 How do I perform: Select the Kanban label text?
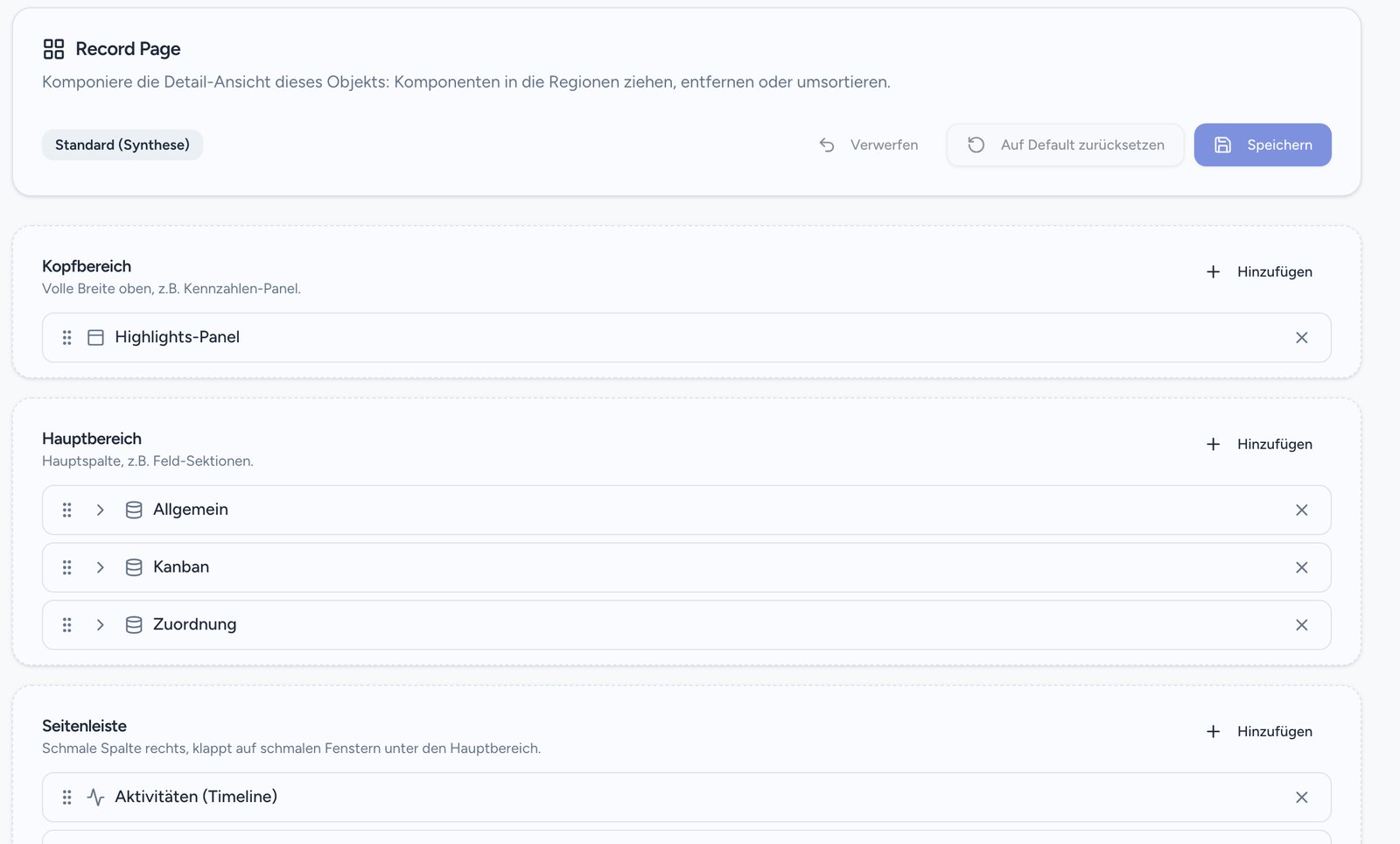tap(181, 566)
